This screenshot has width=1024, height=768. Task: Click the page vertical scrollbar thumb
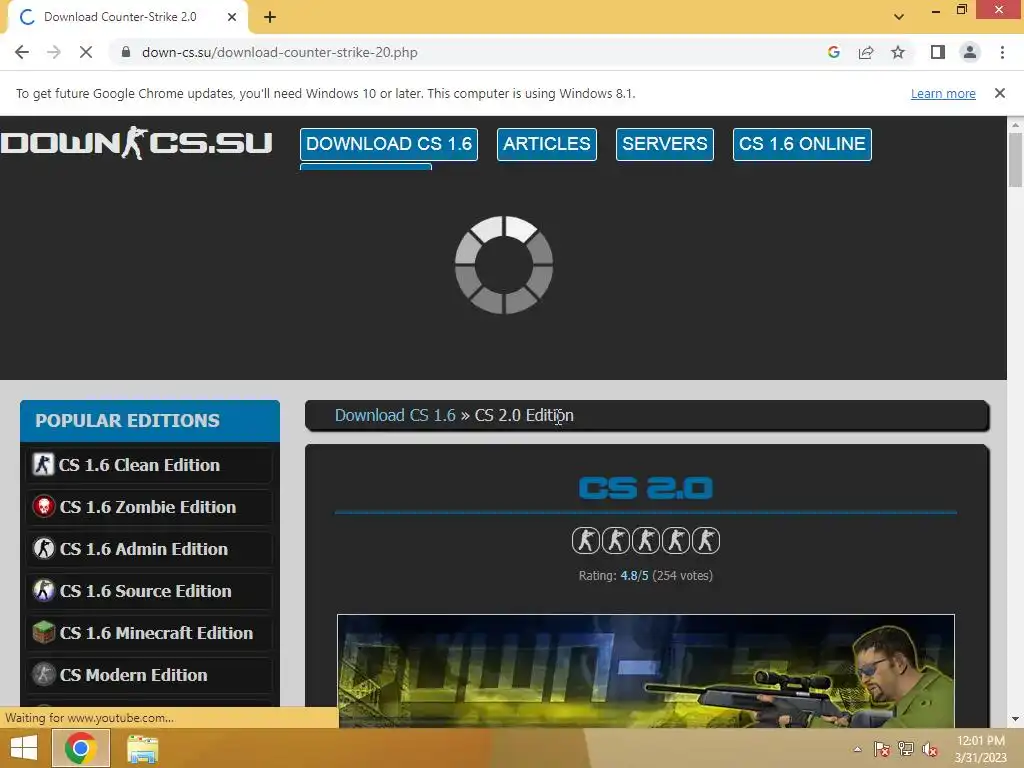1015,159
